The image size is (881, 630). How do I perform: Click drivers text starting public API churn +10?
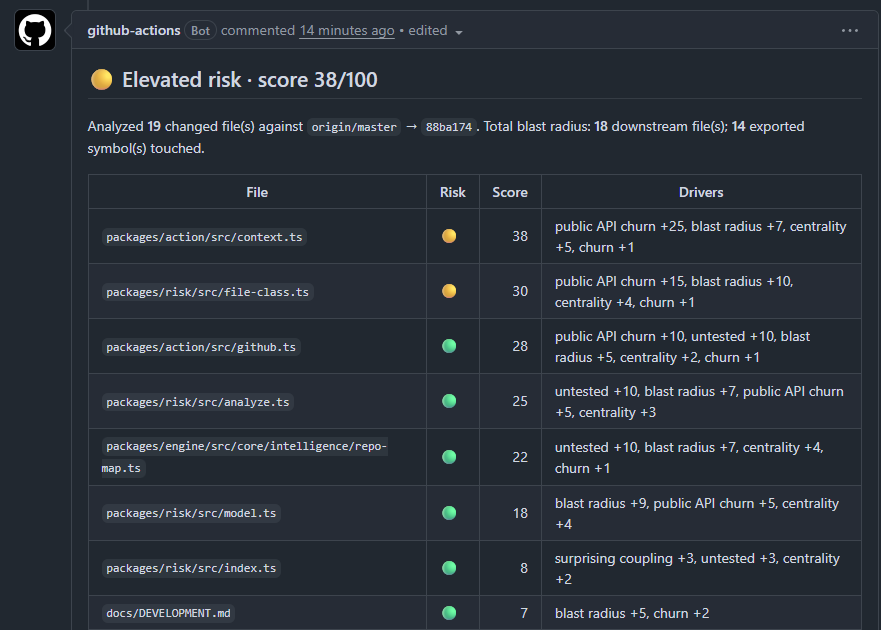point(682,347)
